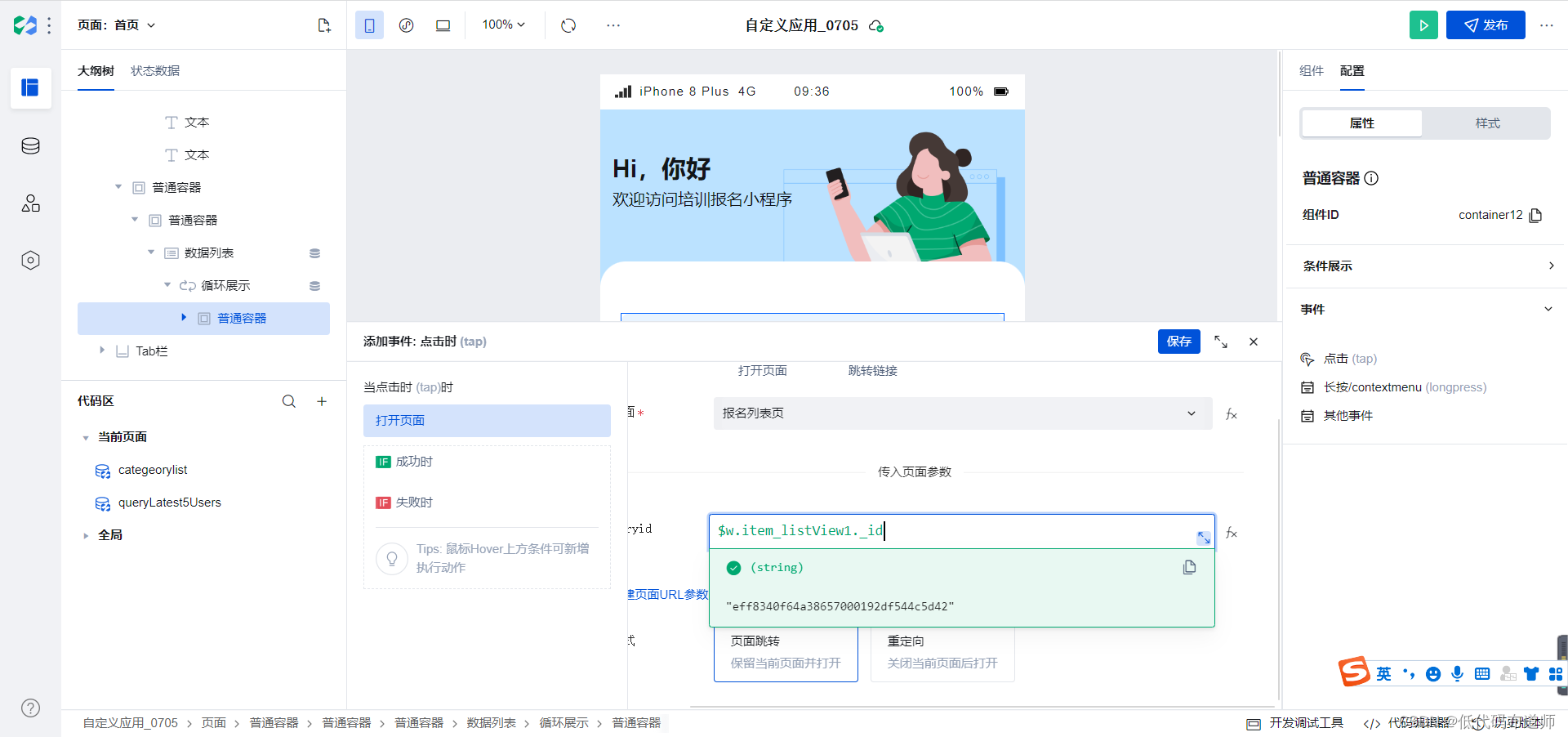Viewport: 1568px width, 737px height.
Task: Click the data binding icon on 循环展示 row
Action: point(314,286)
